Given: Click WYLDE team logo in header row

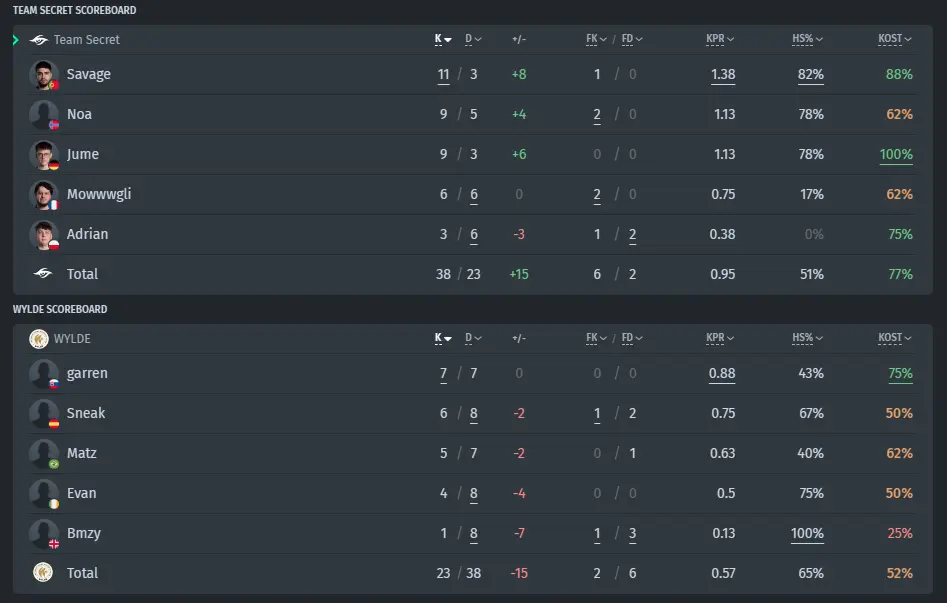Looking at the screenshot, I should tap(39, 339).
